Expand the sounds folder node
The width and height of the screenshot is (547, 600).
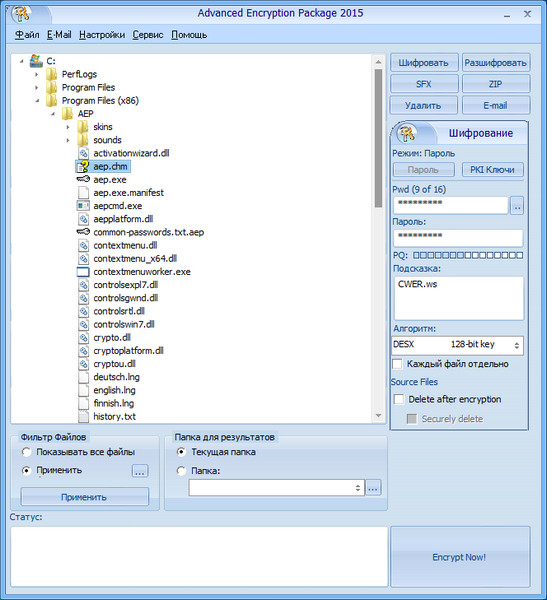pyautogui.click(x=68, y=140)
